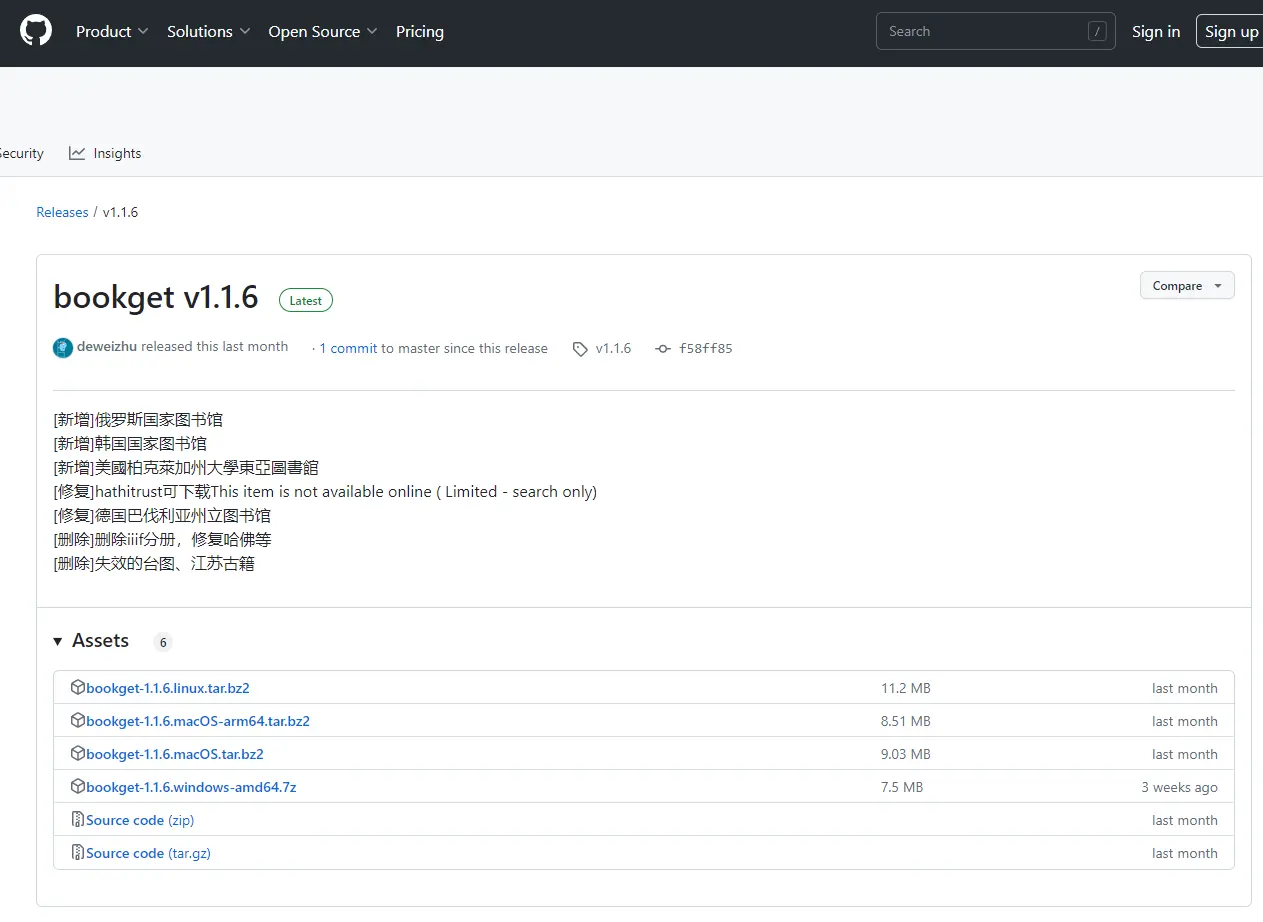1263x922 pixels.
Task: Click the Latest release badge
Action: tap(306, 300)
